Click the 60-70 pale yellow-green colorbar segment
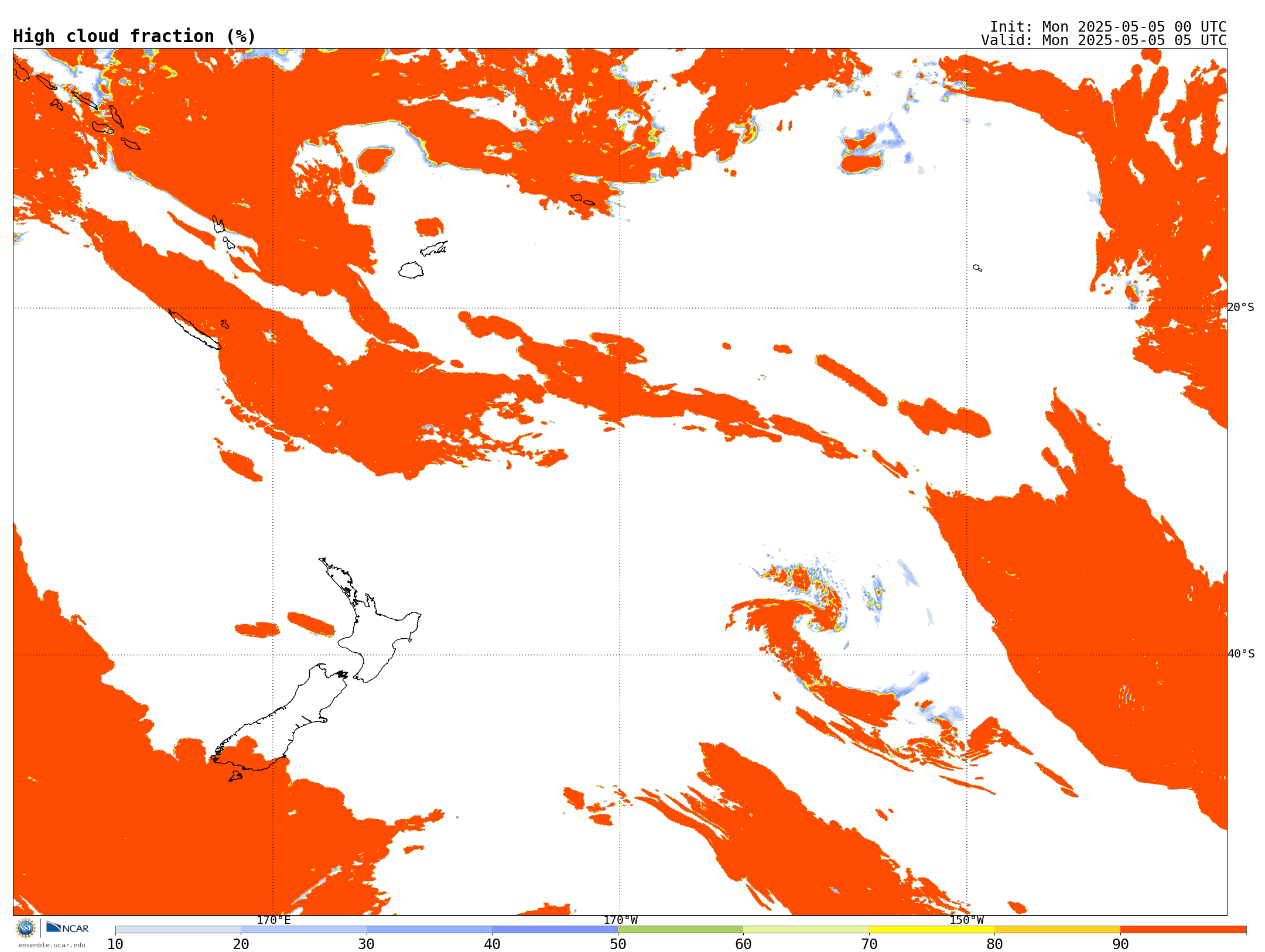The image size is (1265, 952). [806, 930]
